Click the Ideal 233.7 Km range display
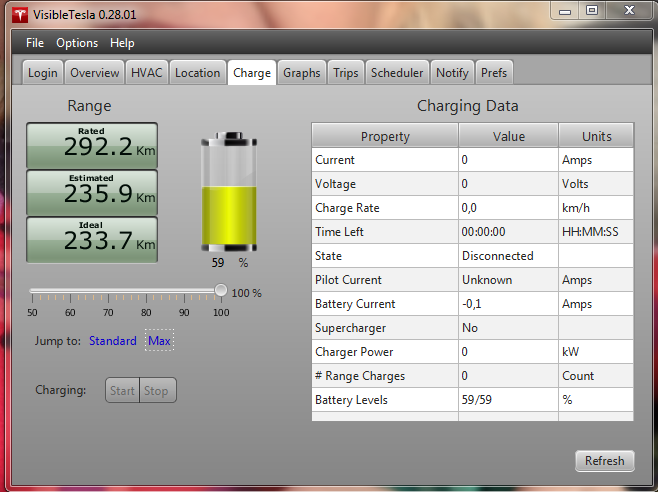658x492 pixels. coord(92,239)
